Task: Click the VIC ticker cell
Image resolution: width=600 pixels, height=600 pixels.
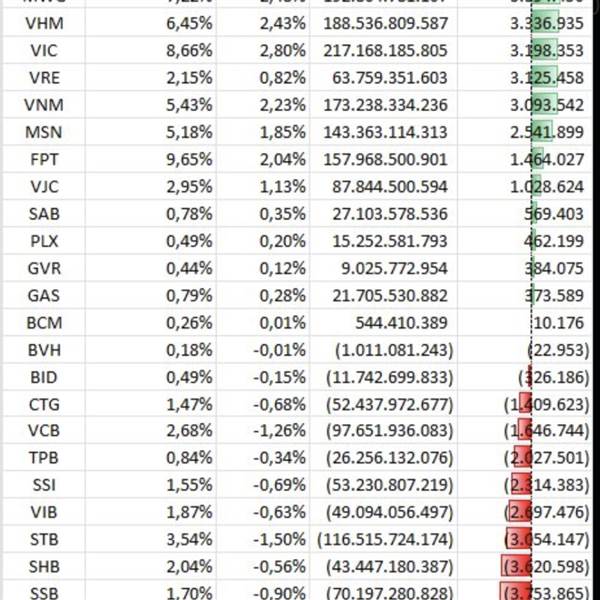Action: [x=43, y=49]
